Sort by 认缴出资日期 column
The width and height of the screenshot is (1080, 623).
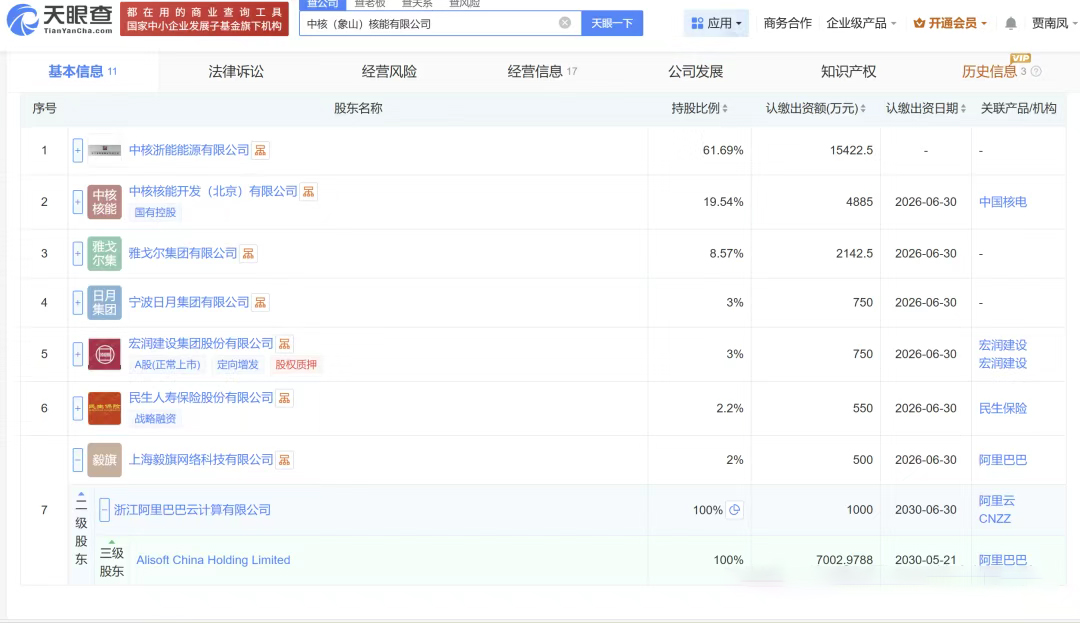pyautogui.click(x=926, y=108)
